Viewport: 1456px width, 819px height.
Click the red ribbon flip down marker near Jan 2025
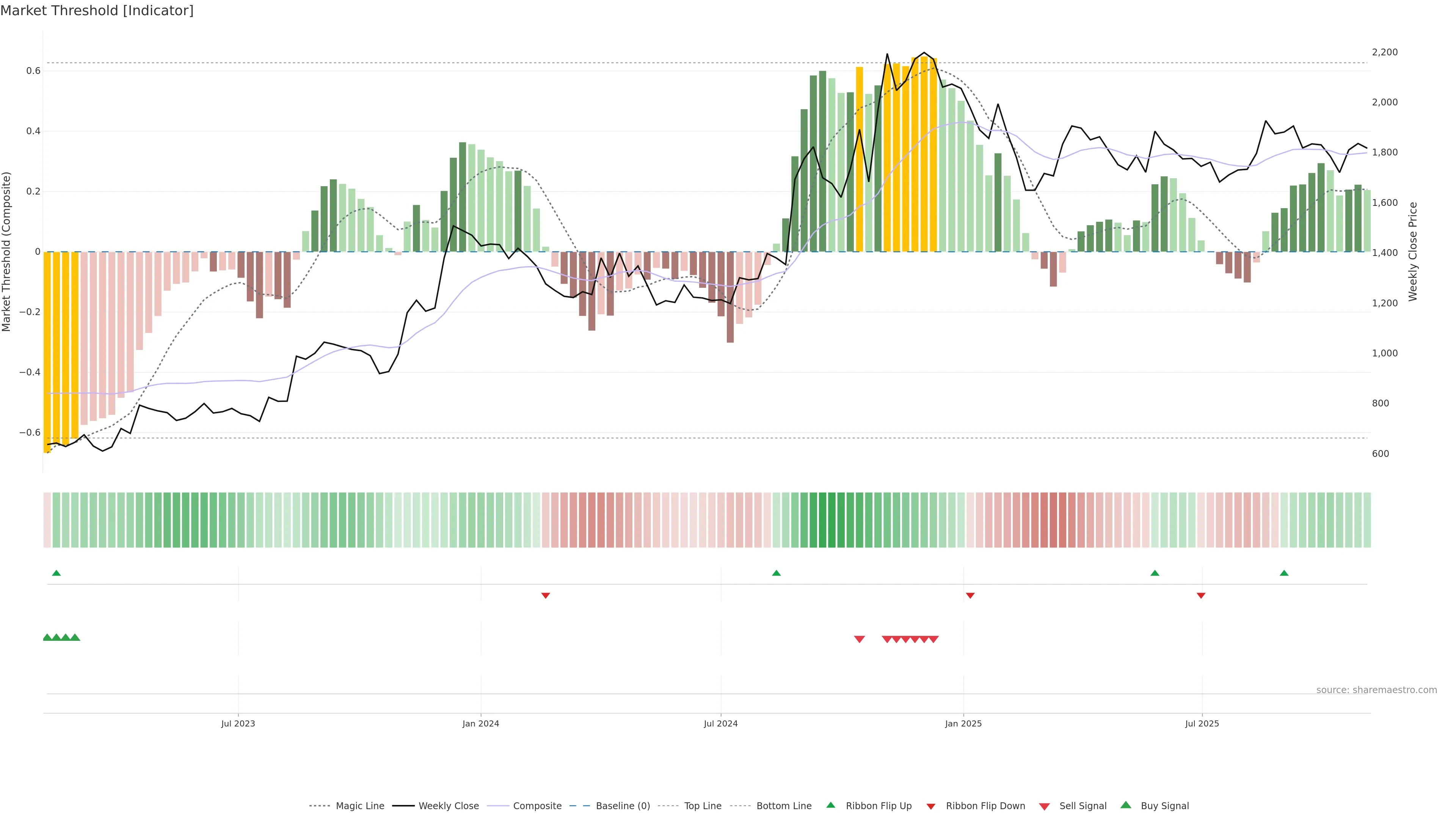(x=970, y=595)
